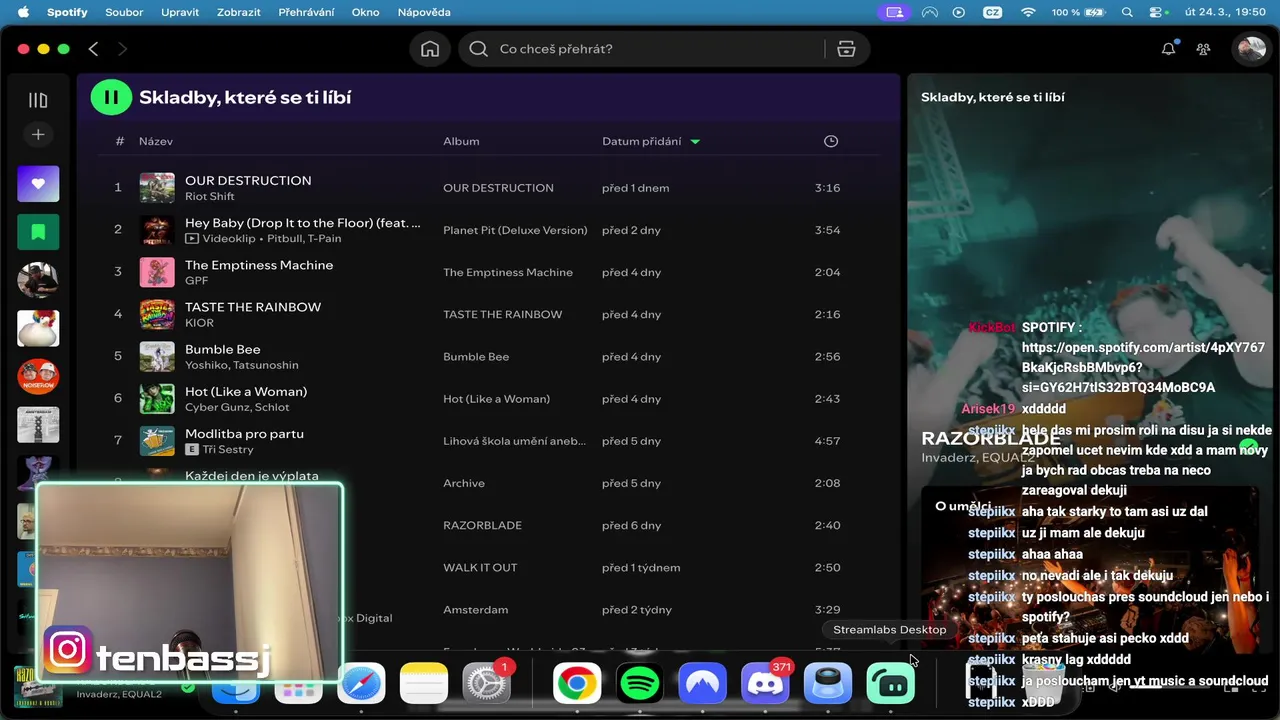Open Discord from the Dock
Image resolution: width=1280 pixels, height=720 pixels.
765,684
